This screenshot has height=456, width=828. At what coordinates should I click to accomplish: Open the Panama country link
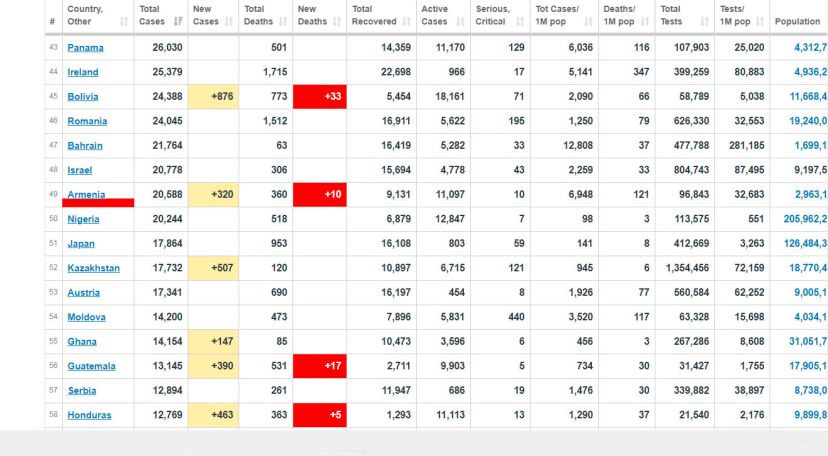[x=86, y=48]
